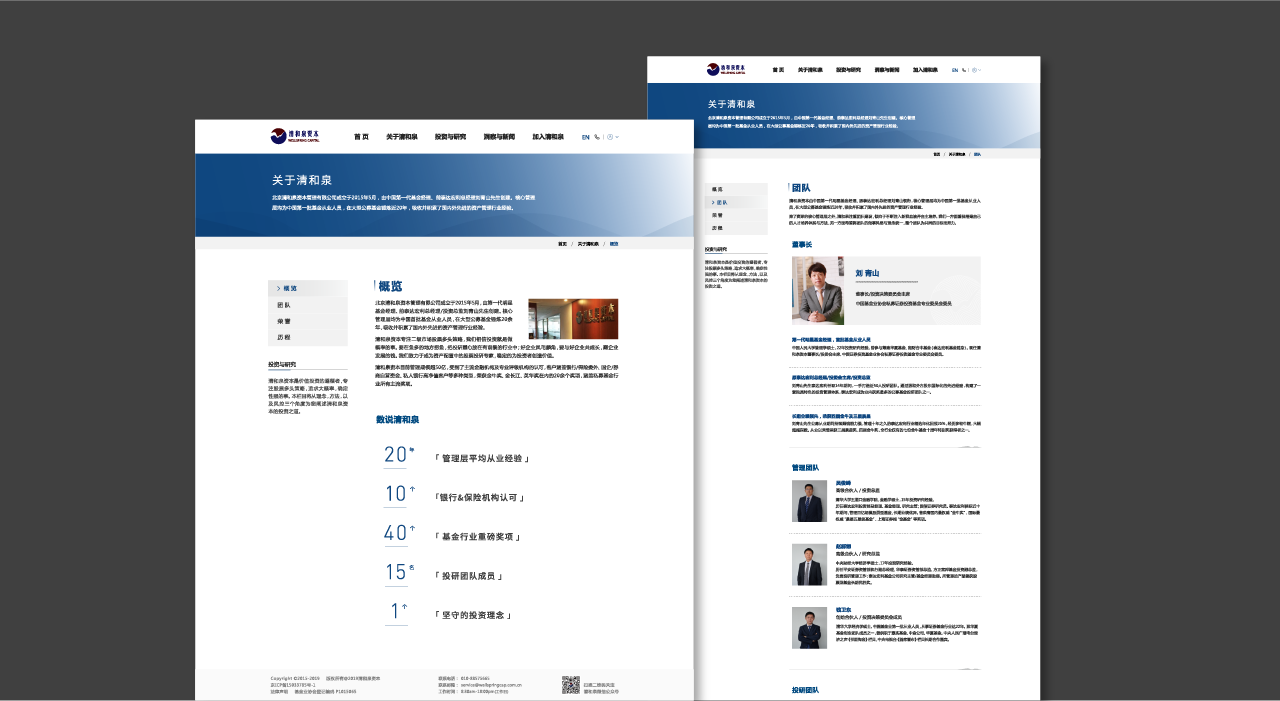Screen dimensions: 1280x701
Task: Switch to EN language on the overview page
Action: [x=586, y=137]
